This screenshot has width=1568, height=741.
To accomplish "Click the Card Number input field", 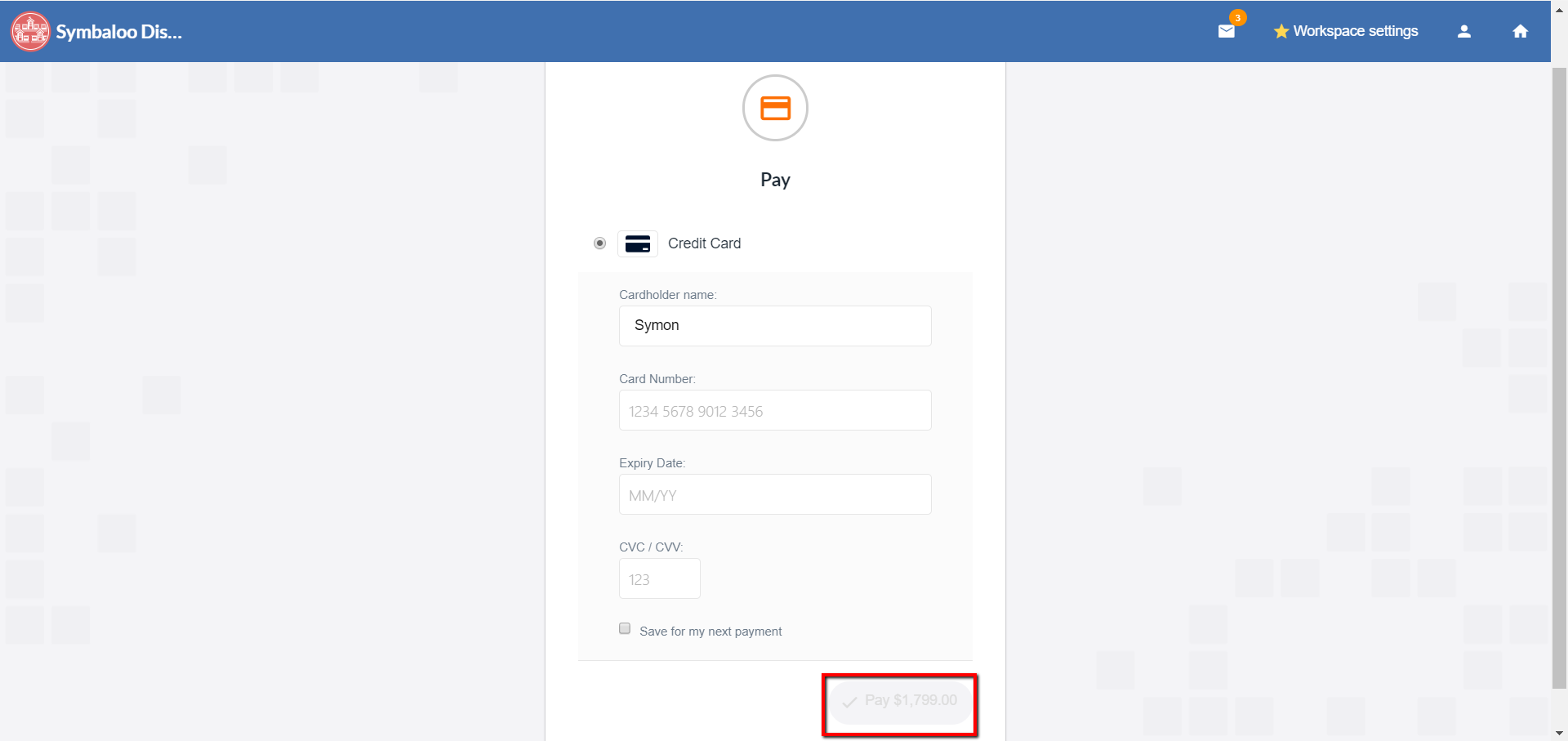I will tap(775, 410).
